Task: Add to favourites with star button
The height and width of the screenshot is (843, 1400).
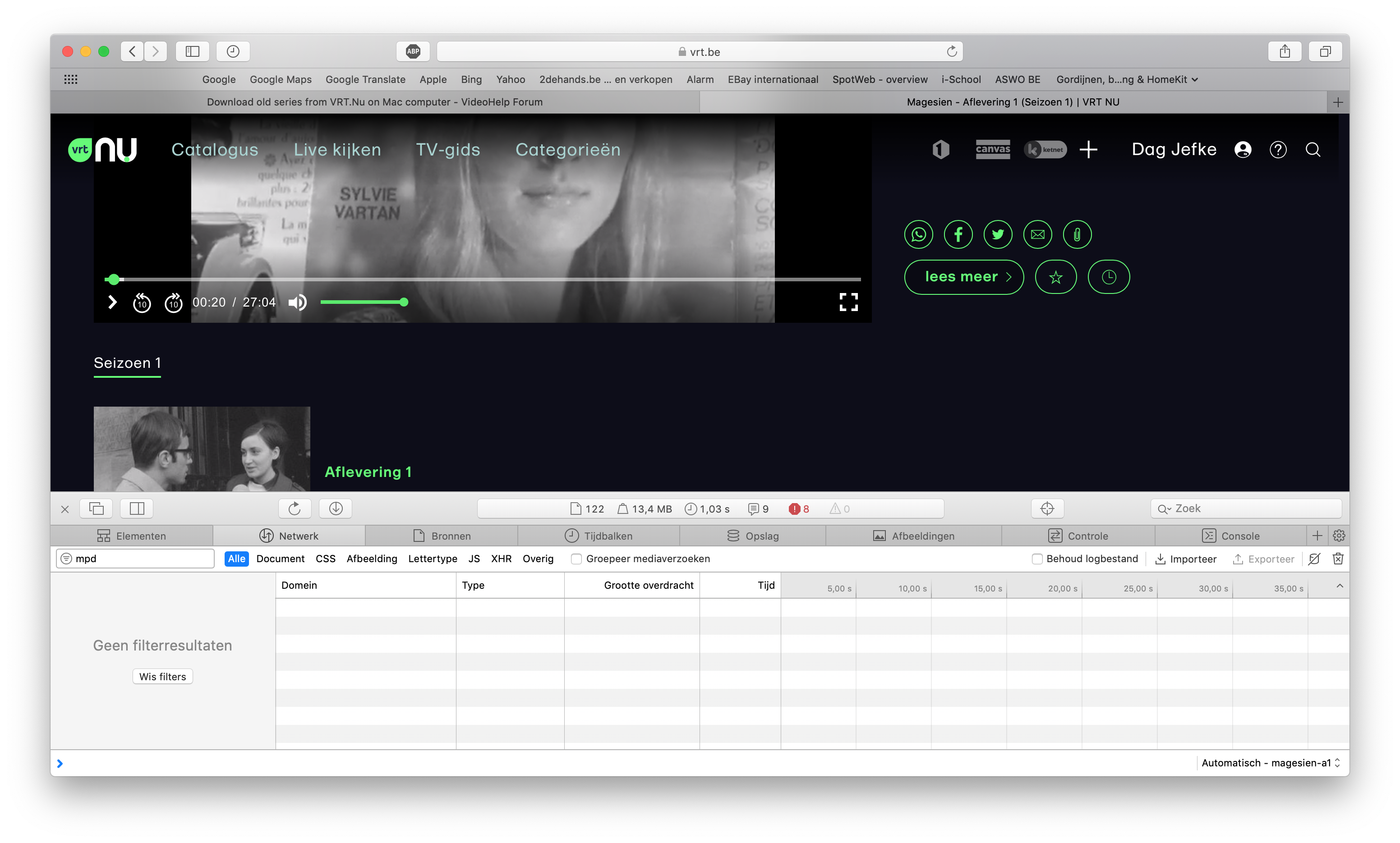Action: (1056, 277)
